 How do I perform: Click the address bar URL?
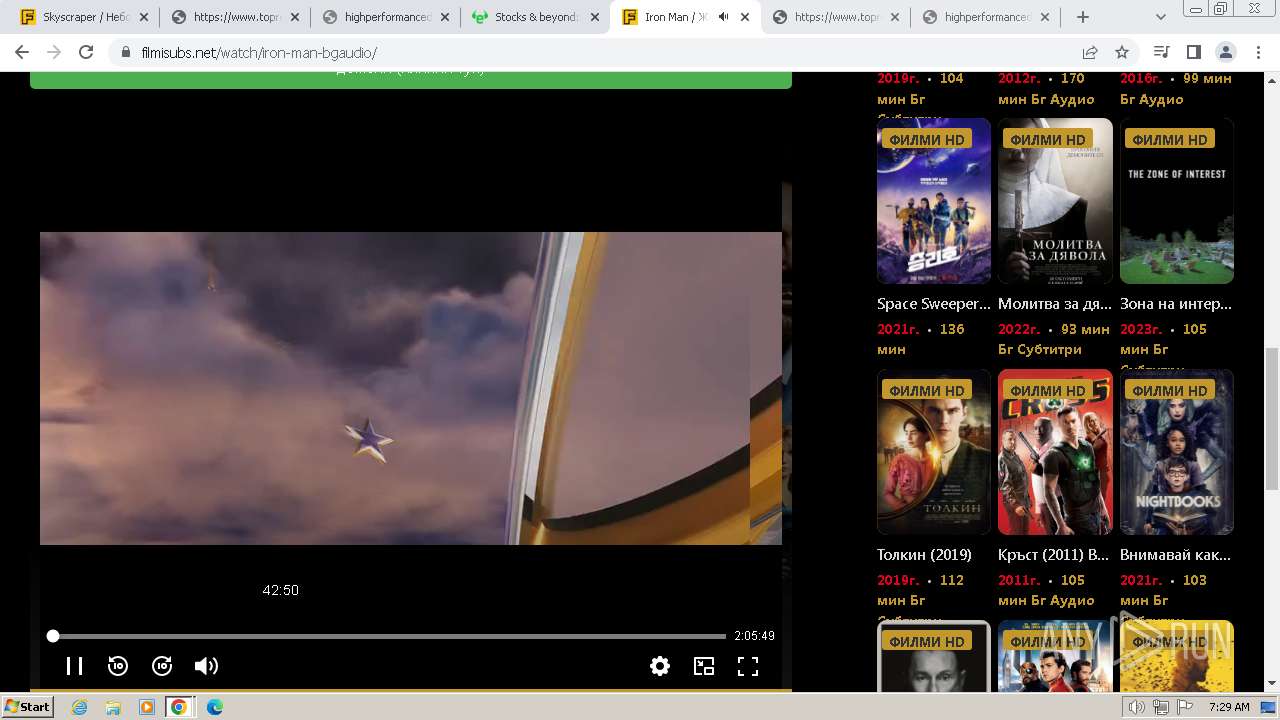click(259, 53)
